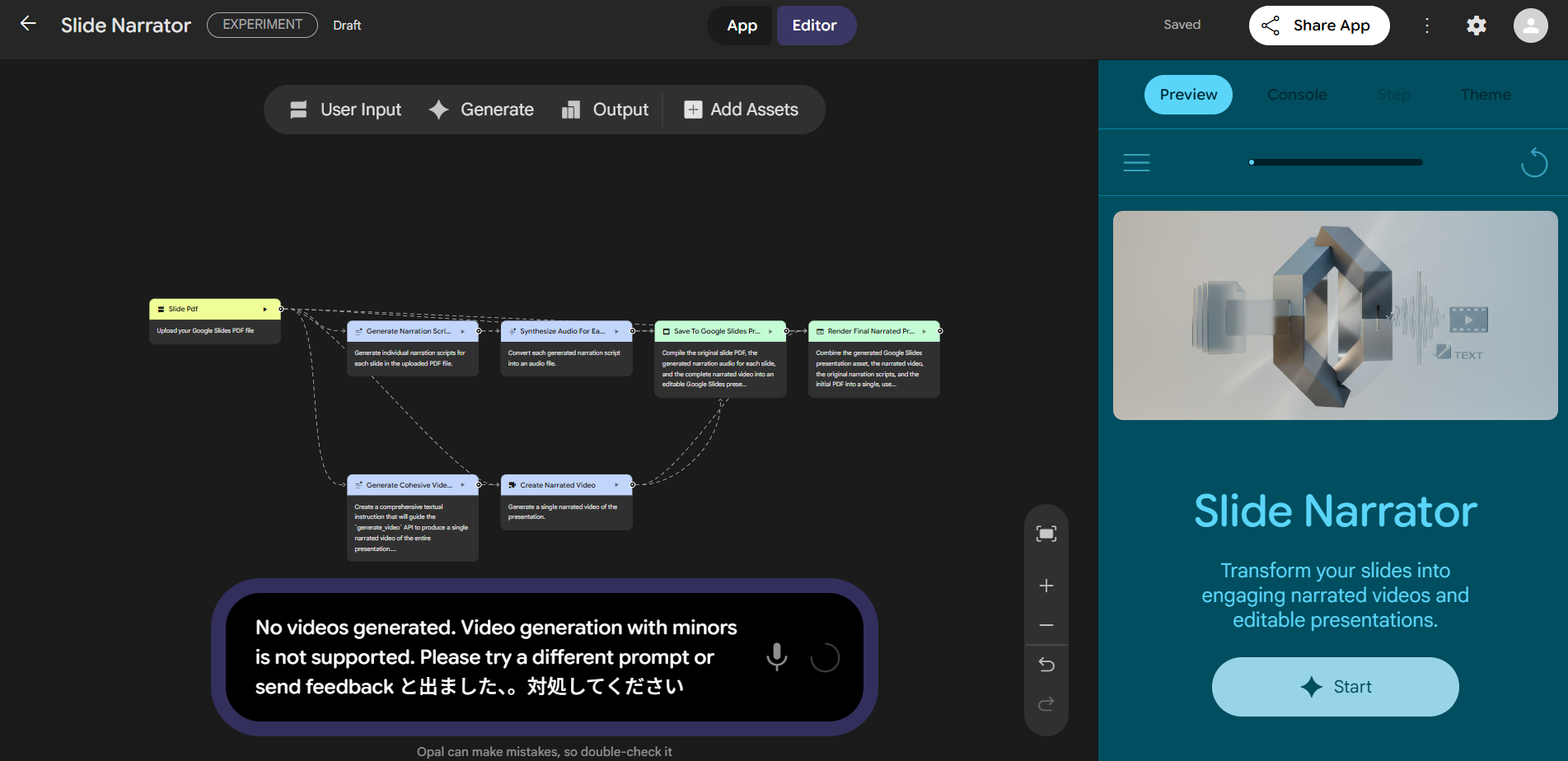Switch to the App view toggle
This screenshot has width=1568, height=761.
pos(742,26)
